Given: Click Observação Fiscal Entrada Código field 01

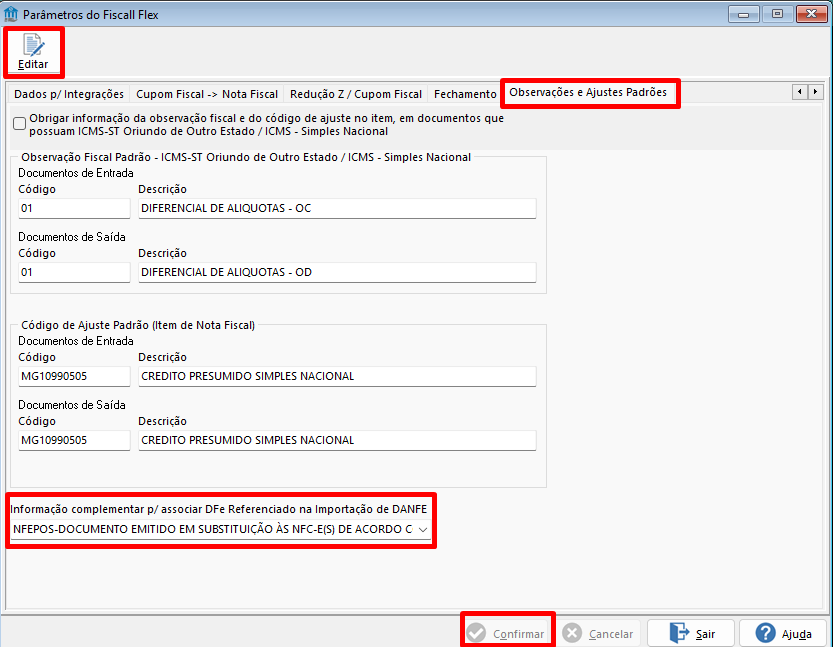Looking at the screenshot, I should (74, 208).
